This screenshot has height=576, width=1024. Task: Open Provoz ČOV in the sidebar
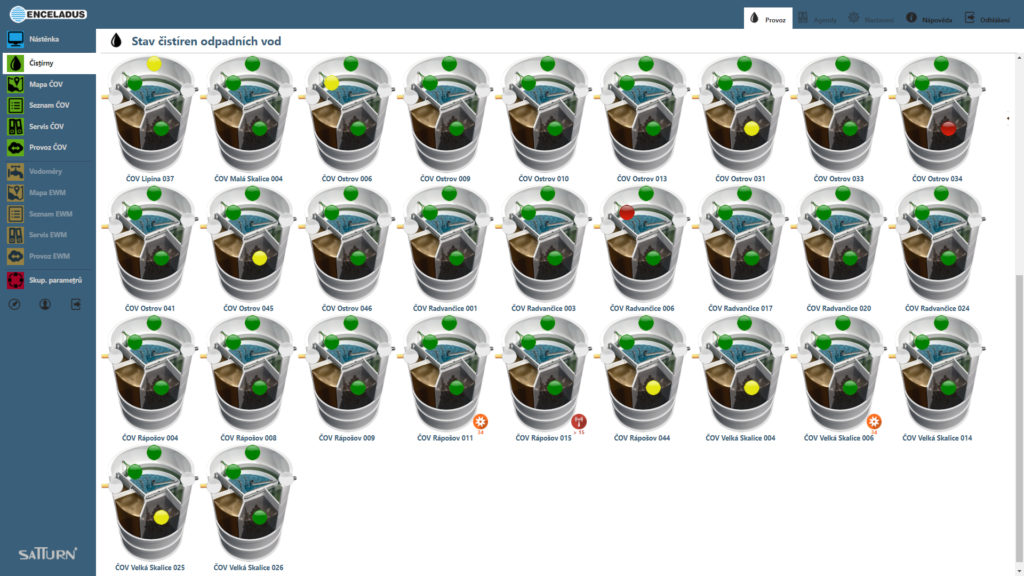point(48,148)
